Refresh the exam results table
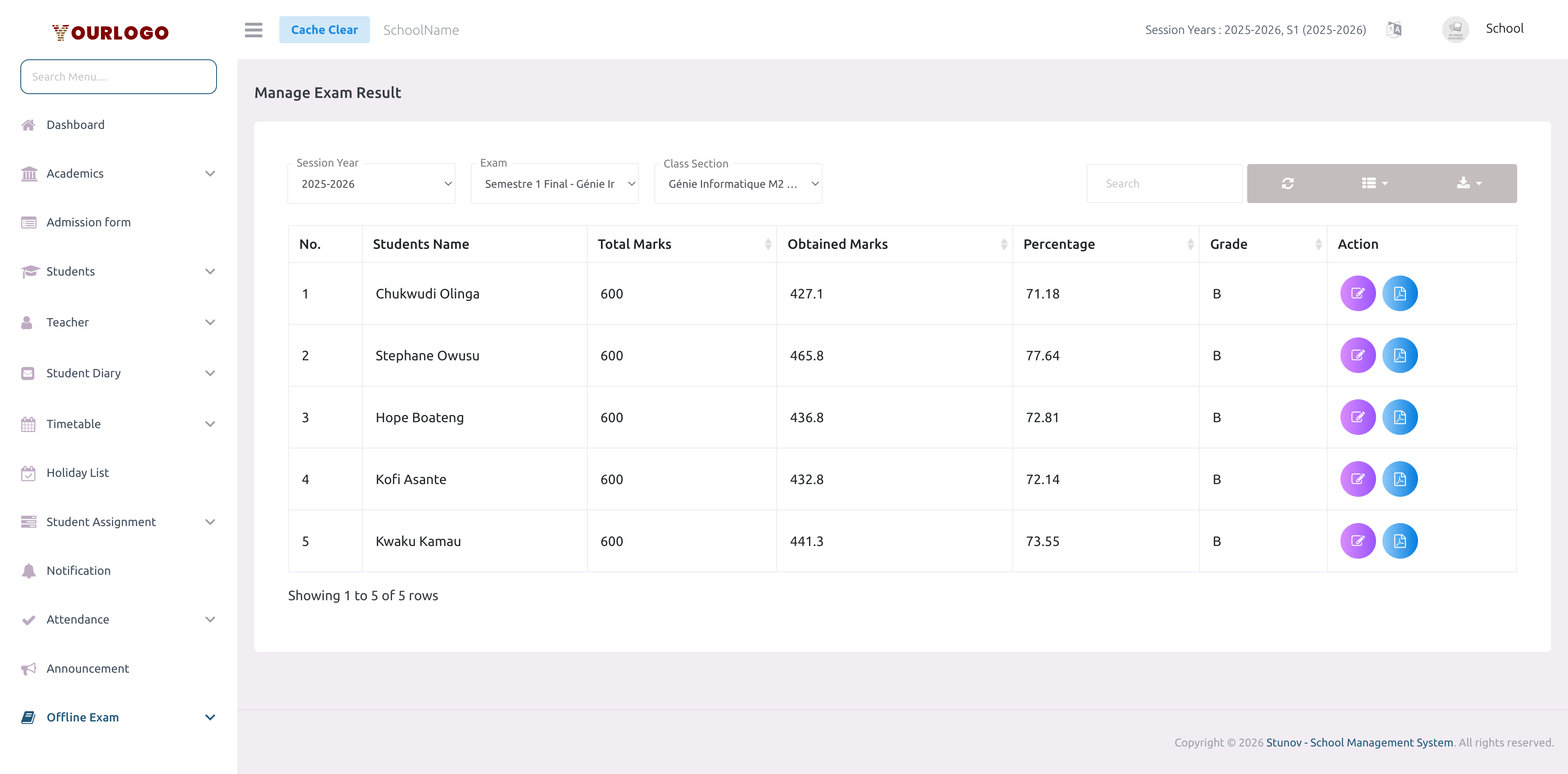This screenshot has width=1568, height=774. [1288, 183]
